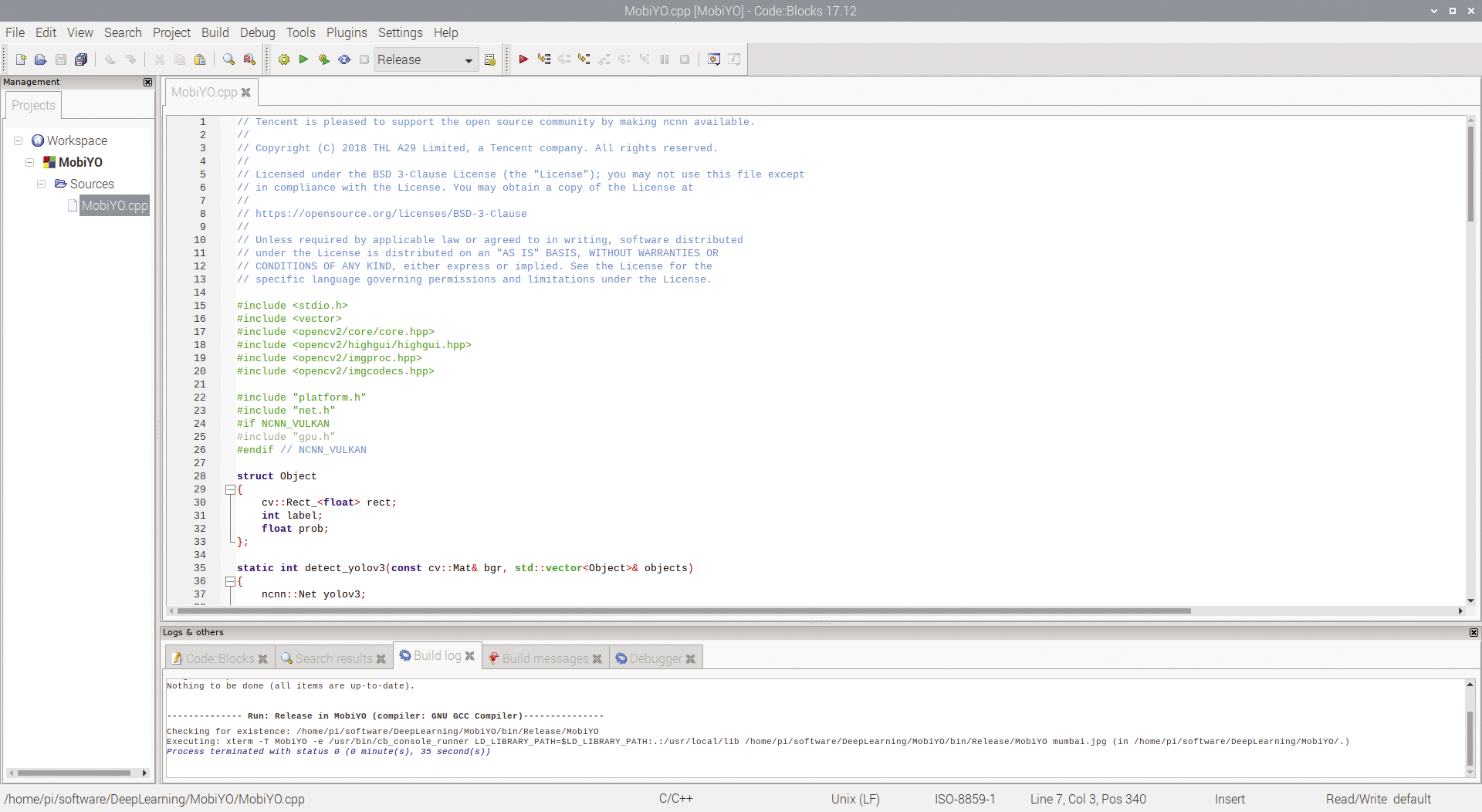Open the Projects tab in Management

(33, 105)
